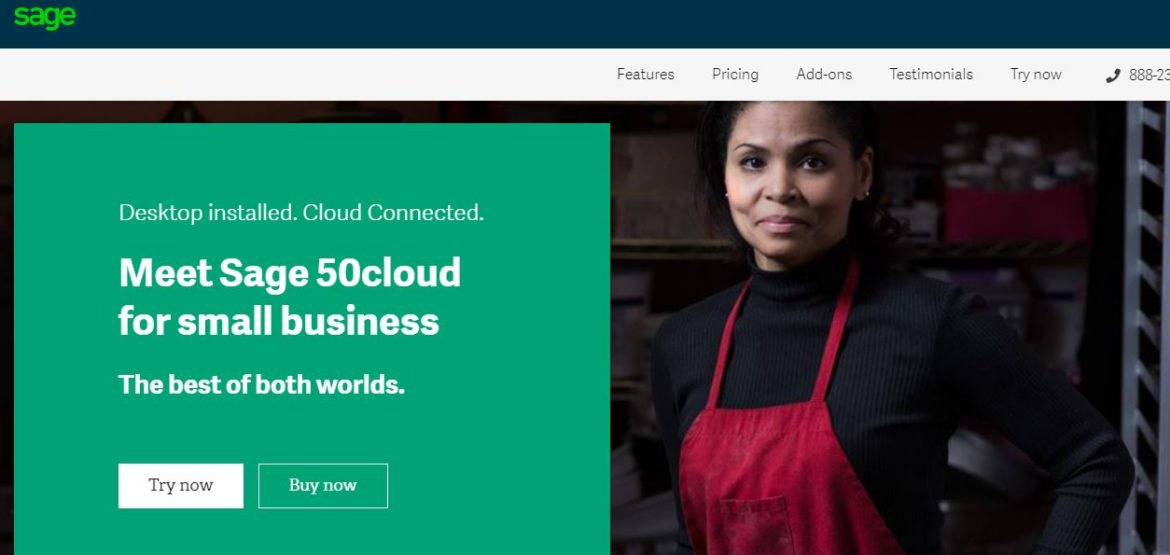
Task: Click the metal shelving rack in photo
Action: [1145, 300]
